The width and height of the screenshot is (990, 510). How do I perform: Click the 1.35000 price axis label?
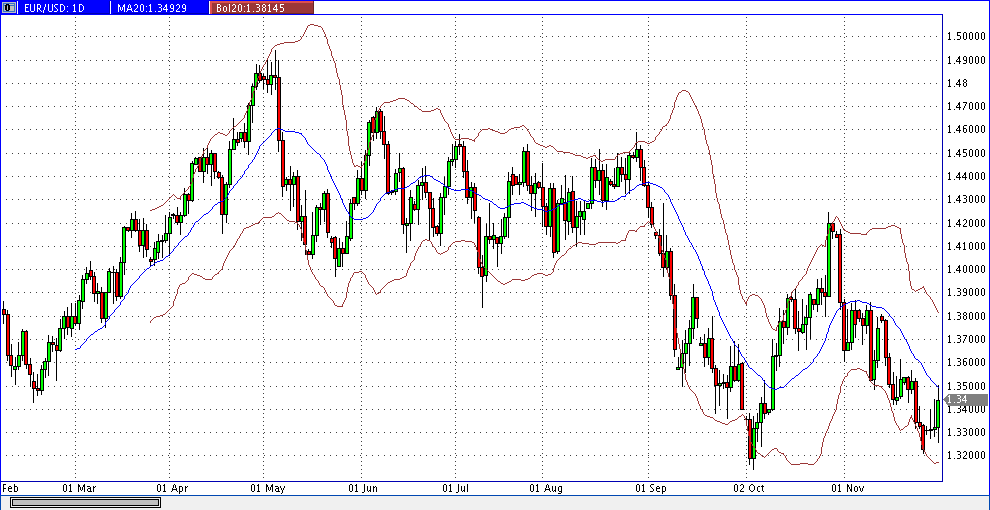(966, 386)
